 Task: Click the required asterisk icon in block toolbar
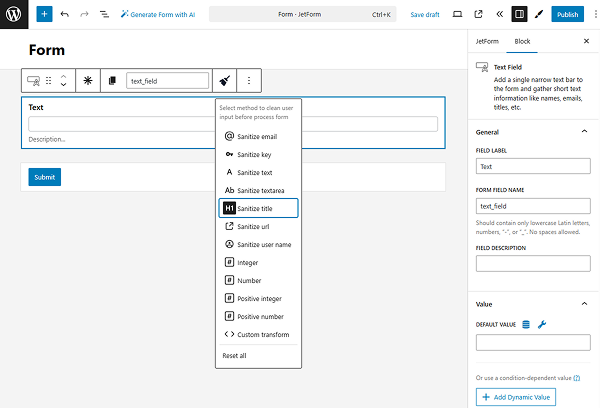(x=88, y=80)
